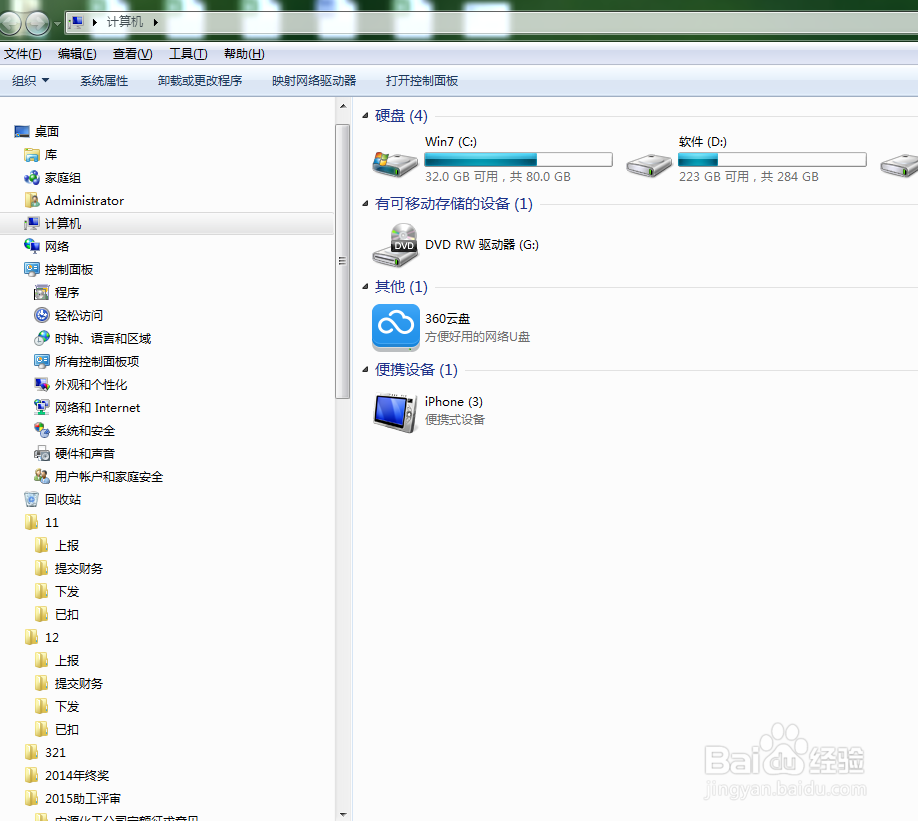The height and width of the screenshot is (821, 918).
Task: Open the iPhone portable device
Action: click(x=454, y=401)
